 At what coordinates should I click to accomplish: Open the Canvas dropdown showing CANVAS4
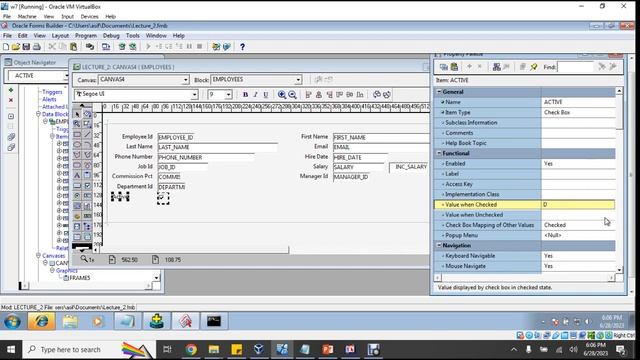186,80
